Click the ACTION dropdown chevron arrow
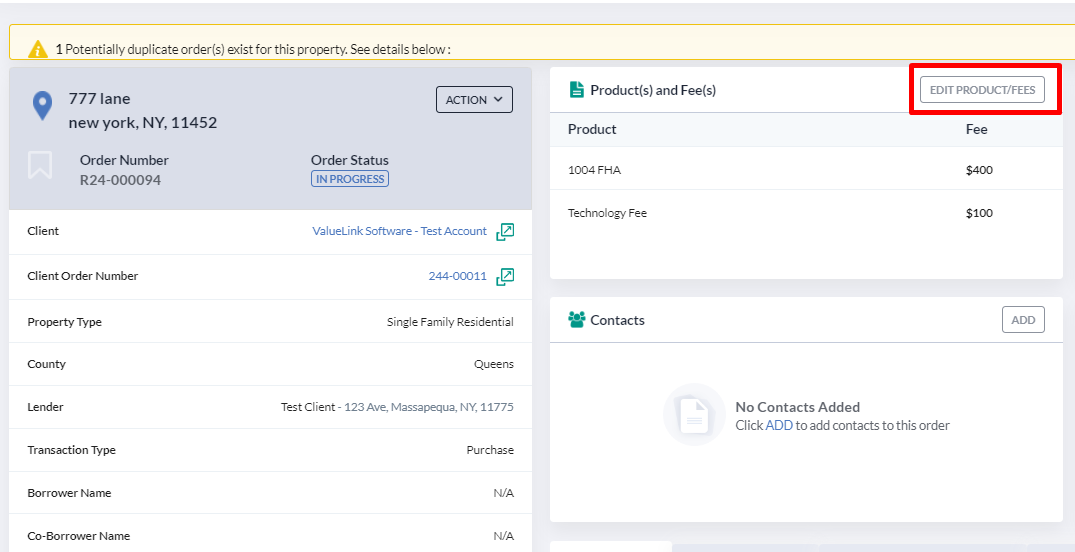 (498, 100)
